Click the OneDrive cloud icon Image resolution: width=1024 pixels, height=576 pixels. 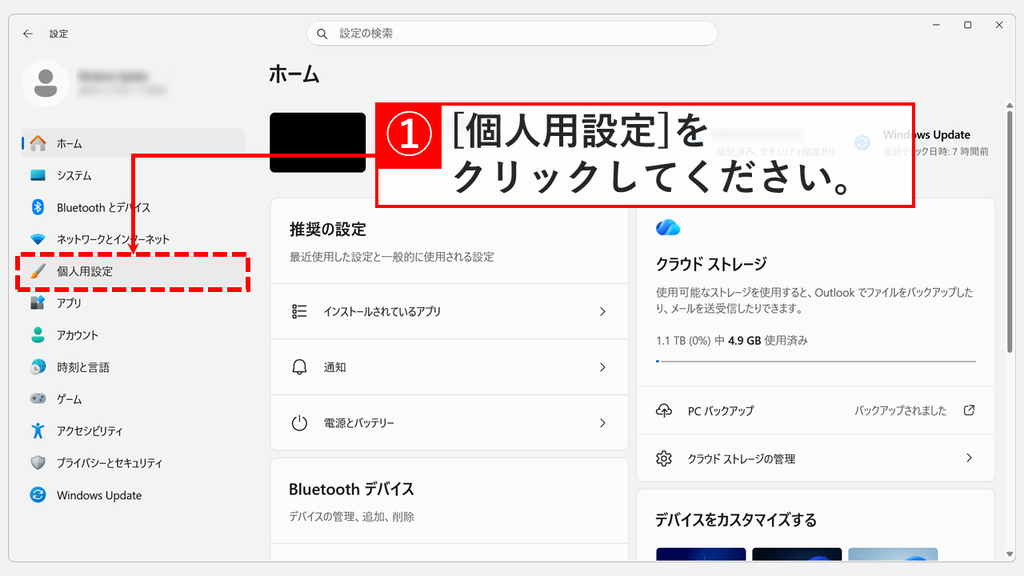click(667, 228)
